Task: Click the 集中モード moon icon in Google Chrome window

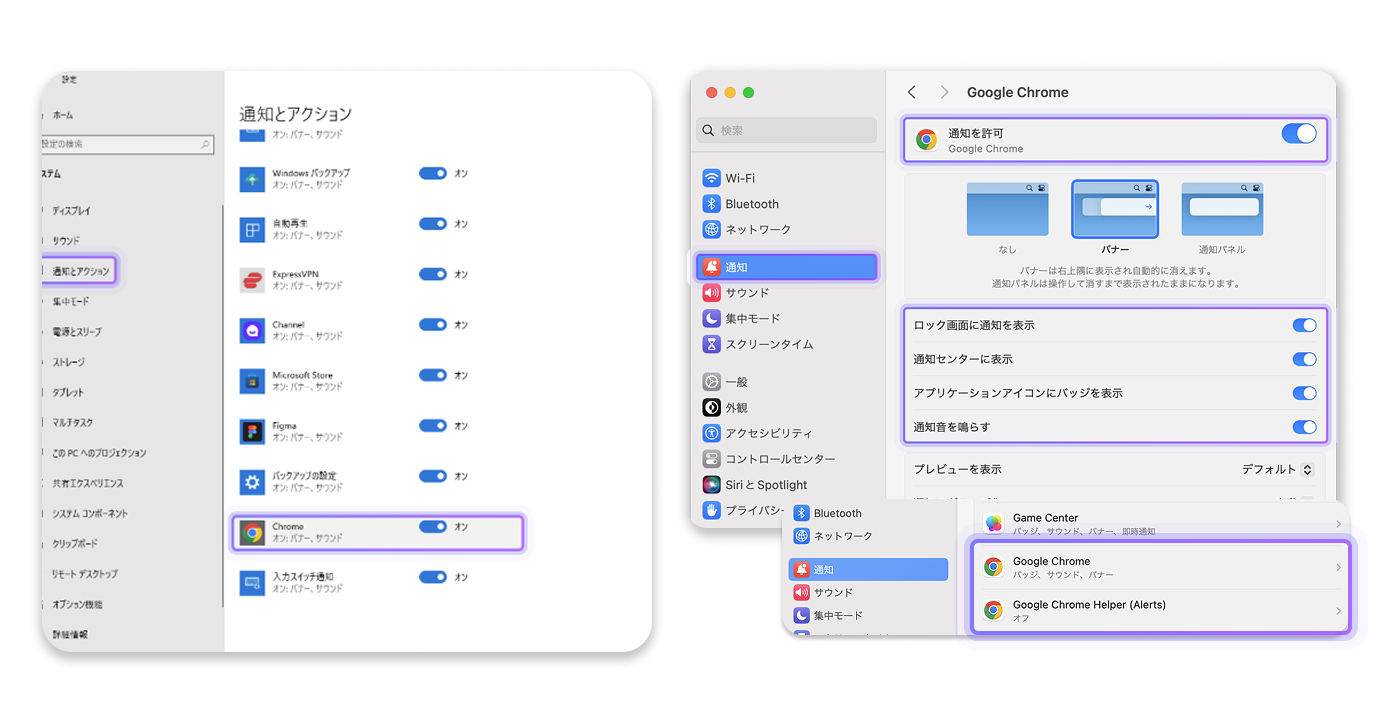Action: 712,318
